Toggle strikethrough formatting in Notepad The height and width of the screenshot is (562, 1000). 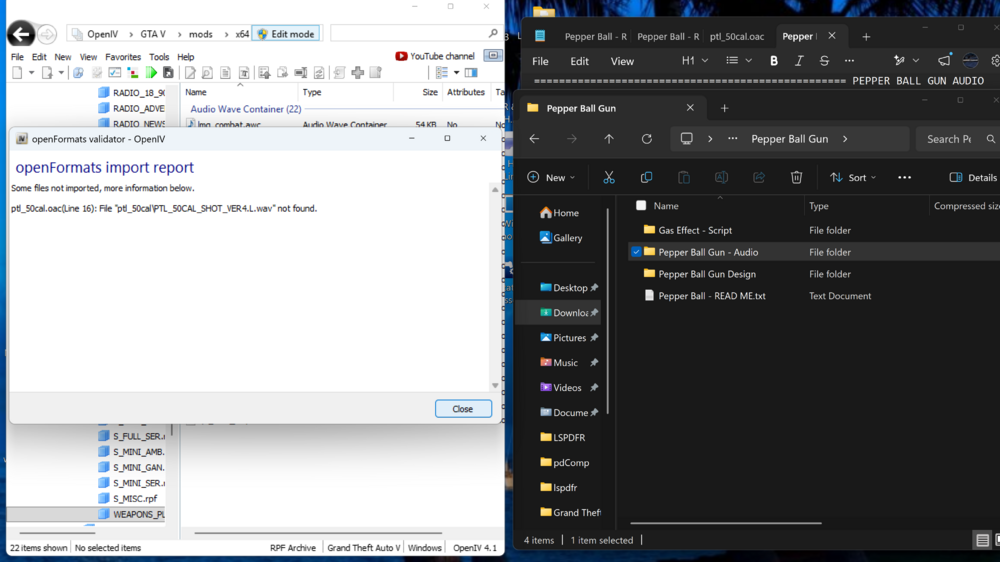824,61
